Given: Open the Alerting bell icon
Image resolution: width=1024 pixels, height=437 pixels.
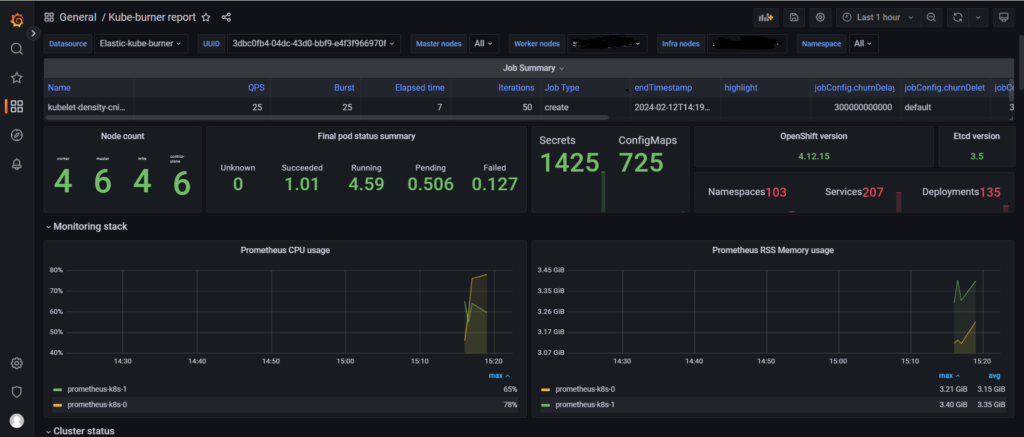Looking at the screenshot, I should [17, 164].
